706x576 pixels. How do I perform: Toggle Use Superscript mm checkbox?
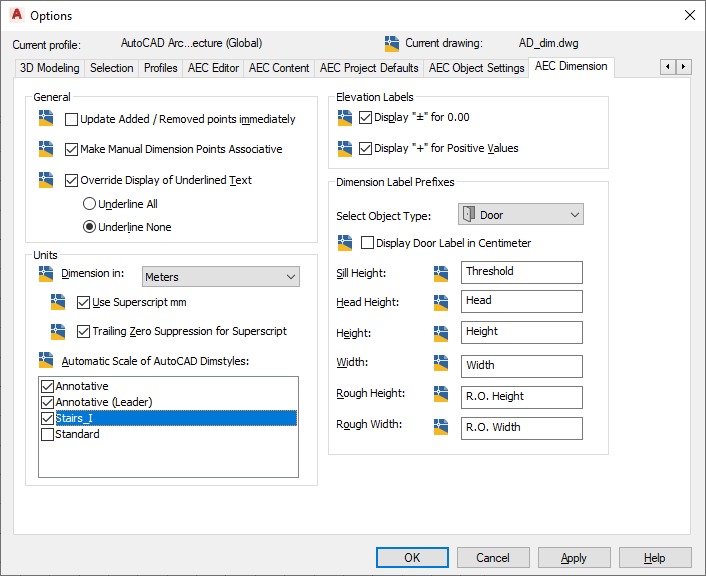pos(83,302)
